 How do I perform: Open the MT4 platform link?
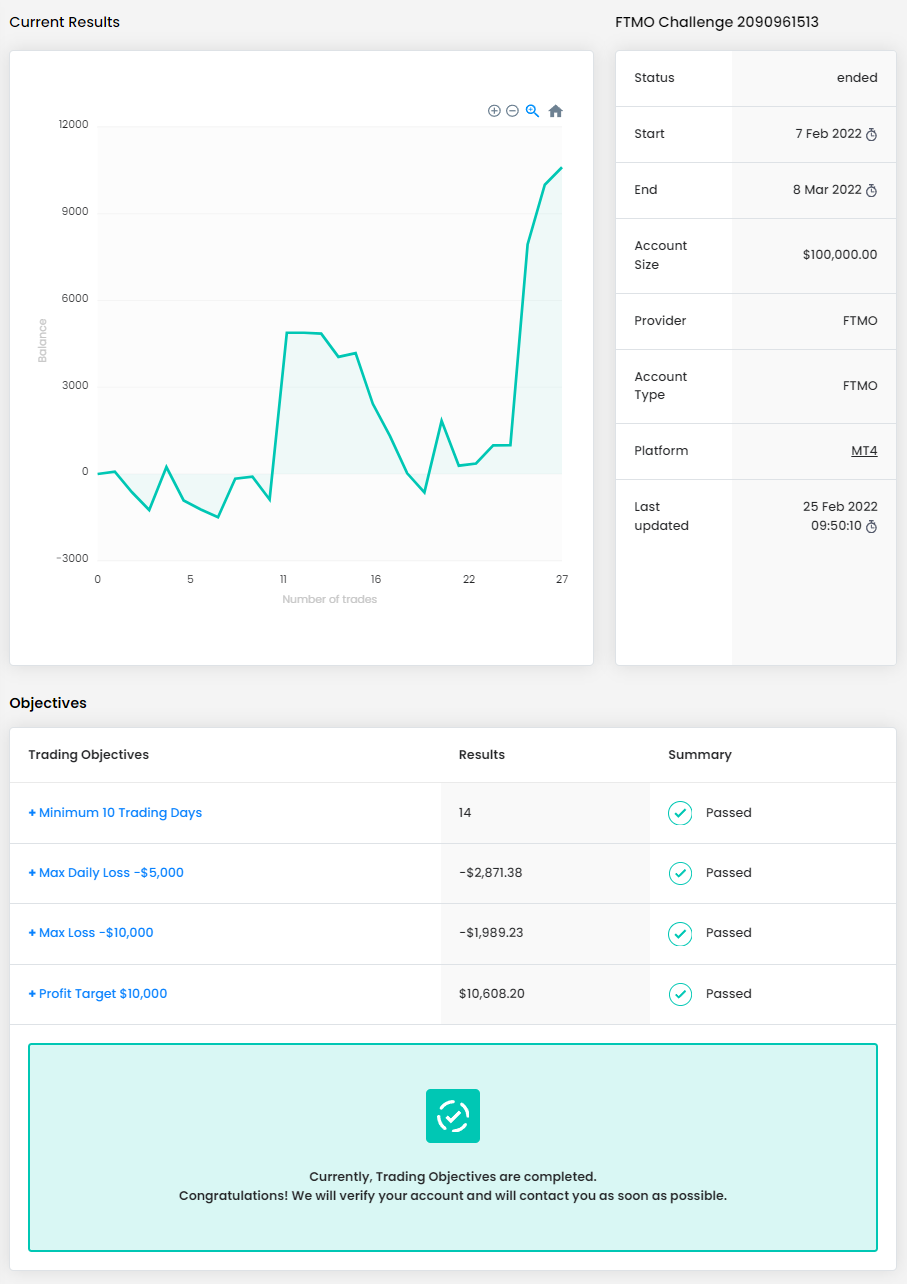point(864,451)
